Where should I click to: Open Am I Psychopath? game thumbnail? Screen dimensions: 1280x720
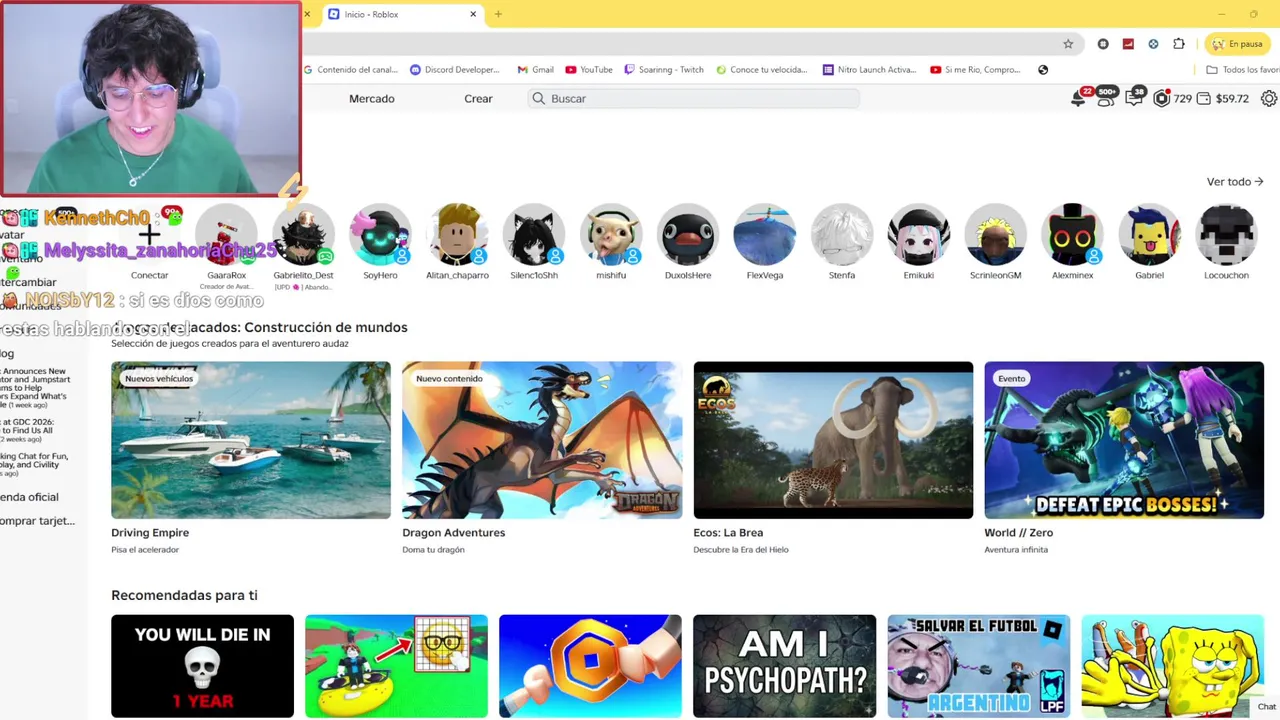pyautogui.click(x=784, y=666)
